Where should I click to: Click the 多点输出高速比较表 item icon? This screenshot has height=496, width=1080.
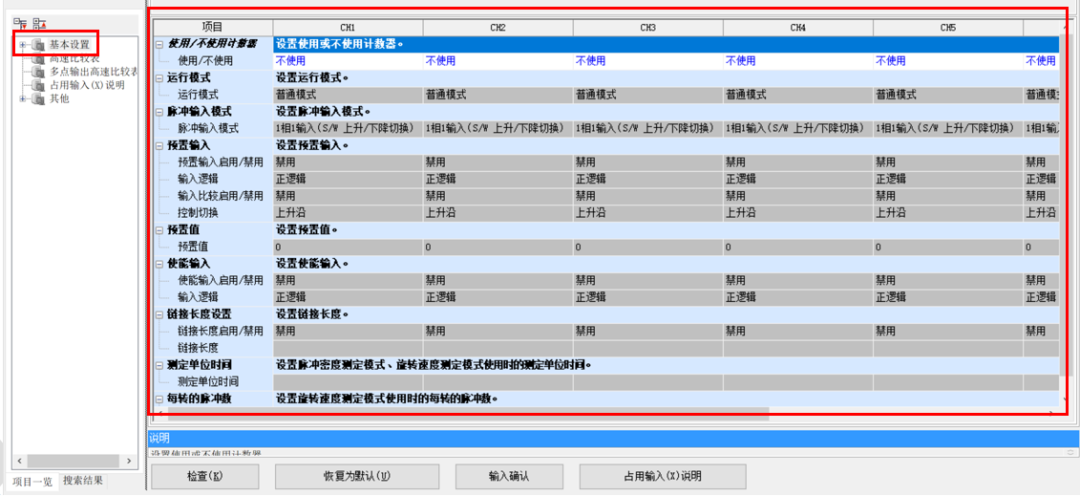pyautogui.click(x=39, y=72)
